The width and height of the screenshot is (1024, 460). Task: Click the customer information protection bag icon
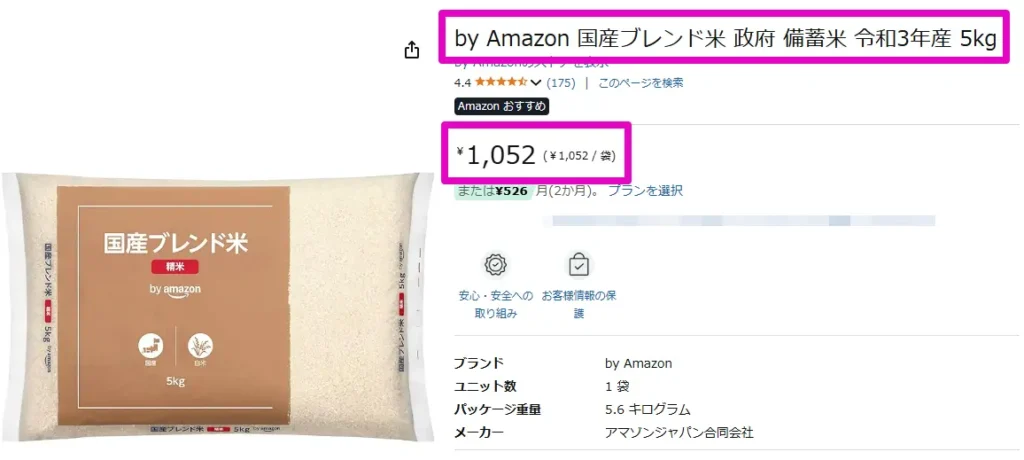pyautogui.click(x=579, y=265)
